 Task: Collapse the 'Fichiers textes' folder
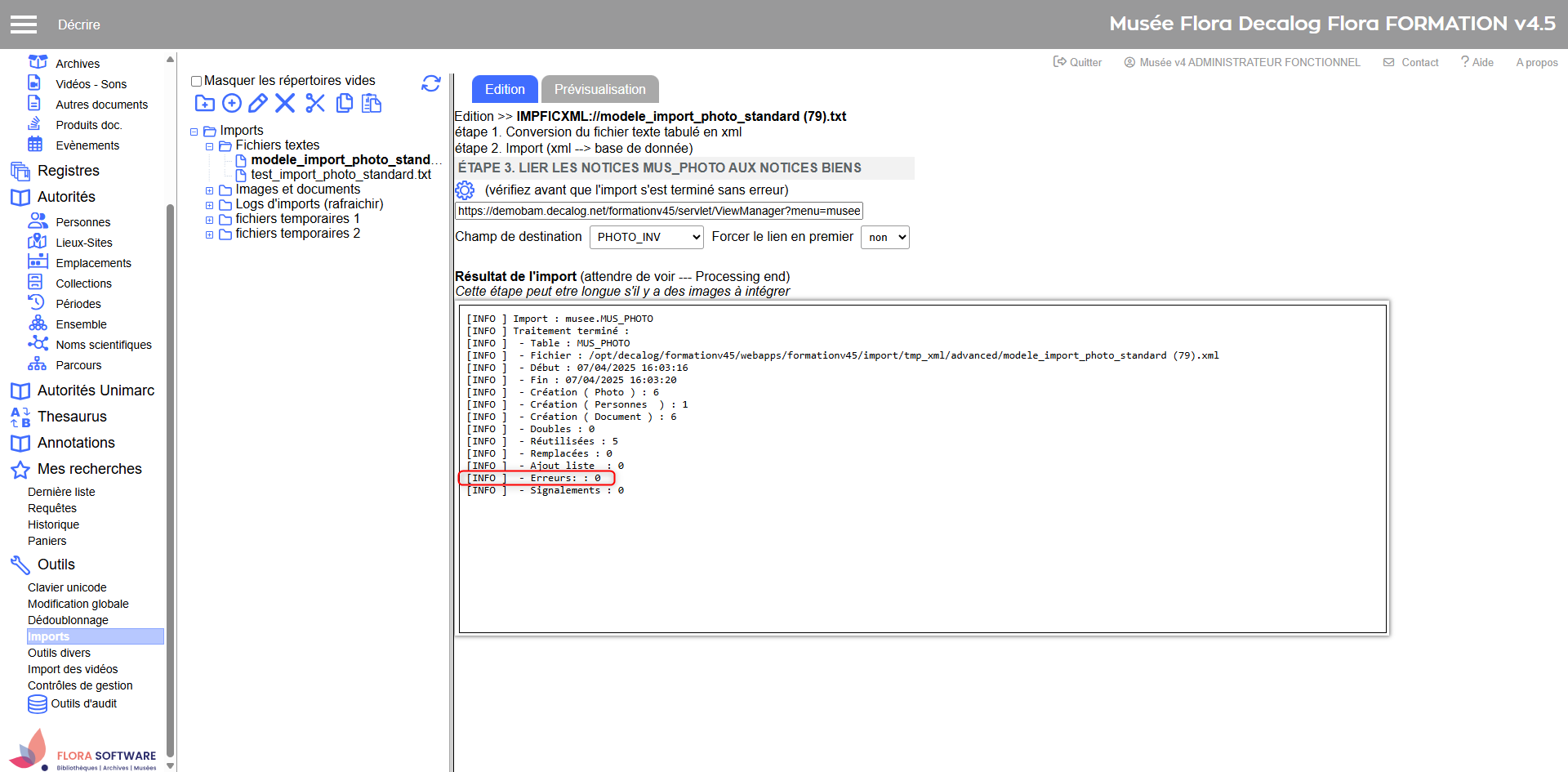pos(210,146)
